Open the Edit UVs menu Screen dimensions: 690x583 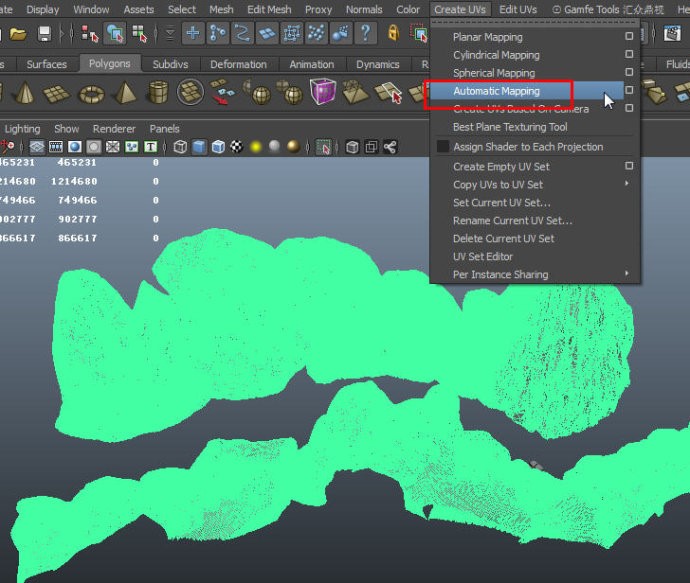[x=518, y=9]
